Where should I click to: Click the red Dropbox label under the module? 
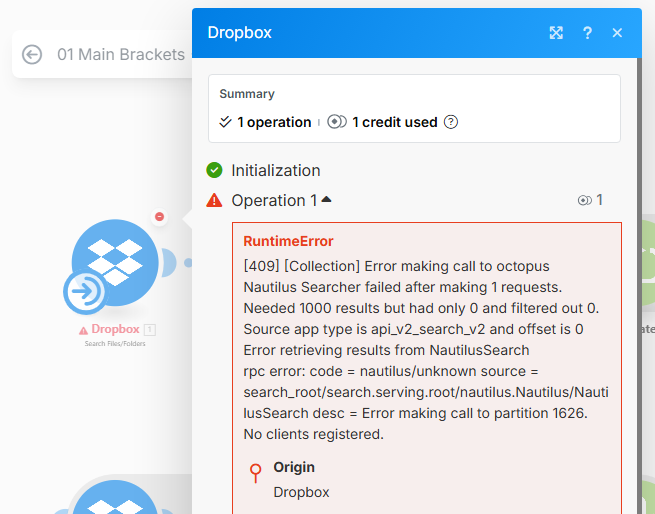coord(115,328)
